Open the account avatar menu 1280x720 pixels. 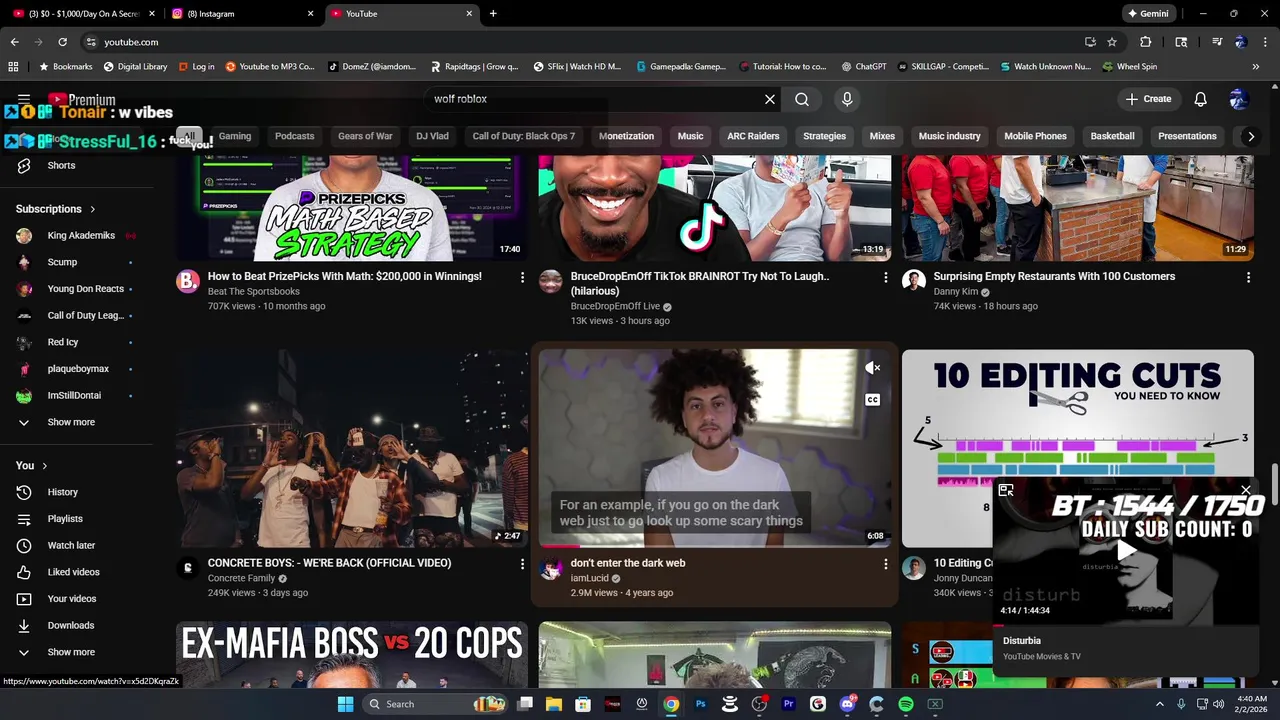[x=1239, y=99]
